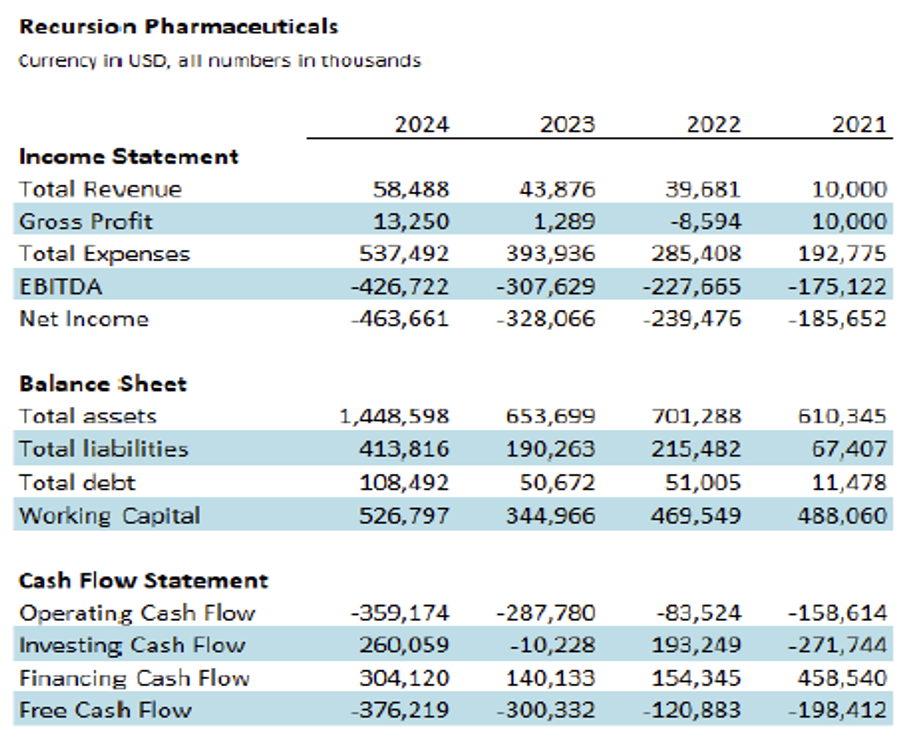Click the 2024 Investing Cash Flow value 260,059
924x748 pixels.
(405, 645)
